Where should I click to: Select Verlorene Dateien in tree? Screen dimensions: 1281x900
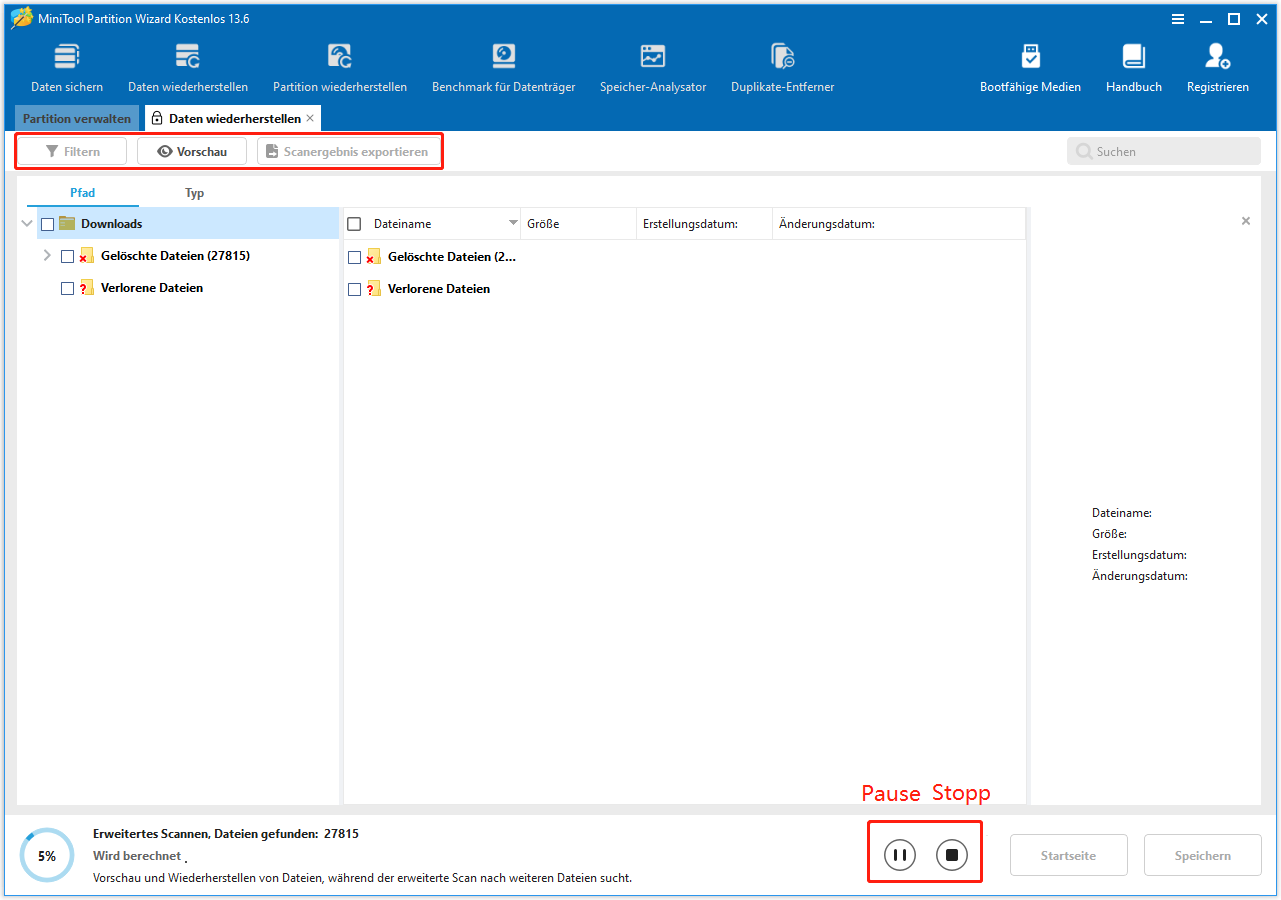tap(152, 288)
